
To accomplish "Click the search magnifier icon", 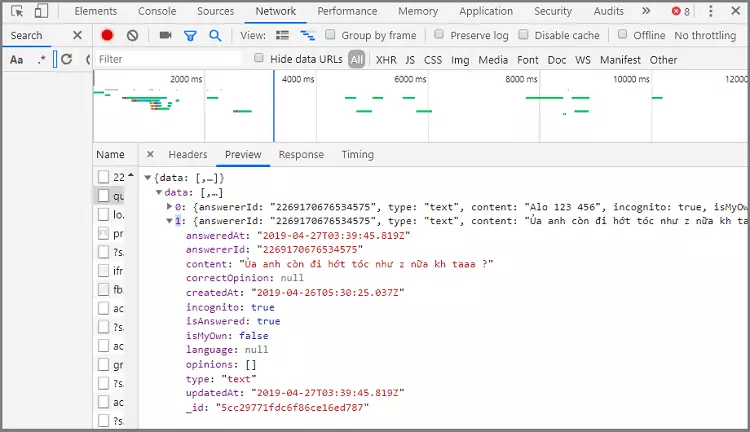I will 215,35.
